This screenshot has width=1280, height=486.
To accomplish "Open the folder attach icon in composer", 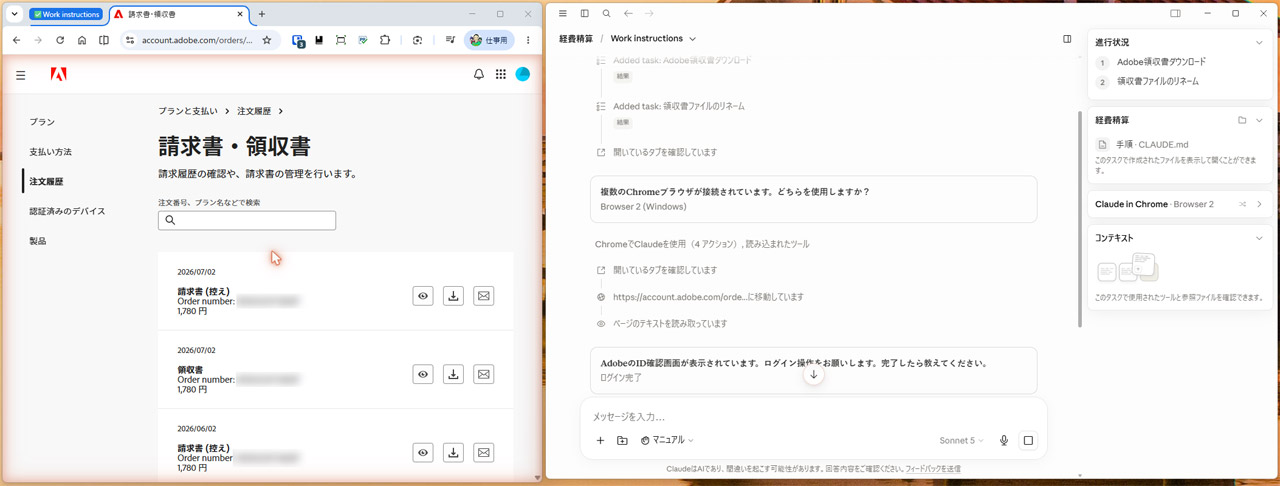I will tap(622, 440).
